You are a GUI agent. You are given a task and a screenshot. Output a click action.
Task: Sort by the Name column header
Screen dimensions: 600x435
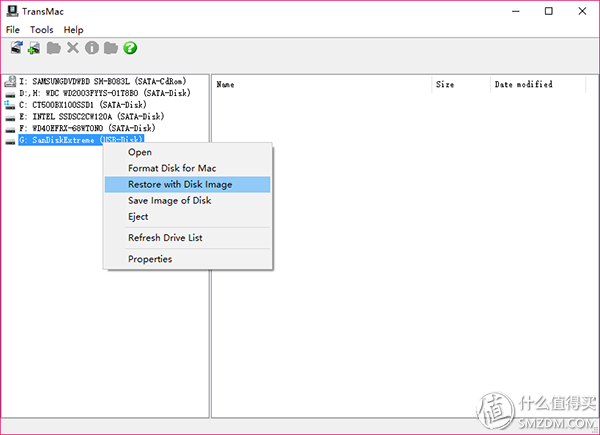321,85
